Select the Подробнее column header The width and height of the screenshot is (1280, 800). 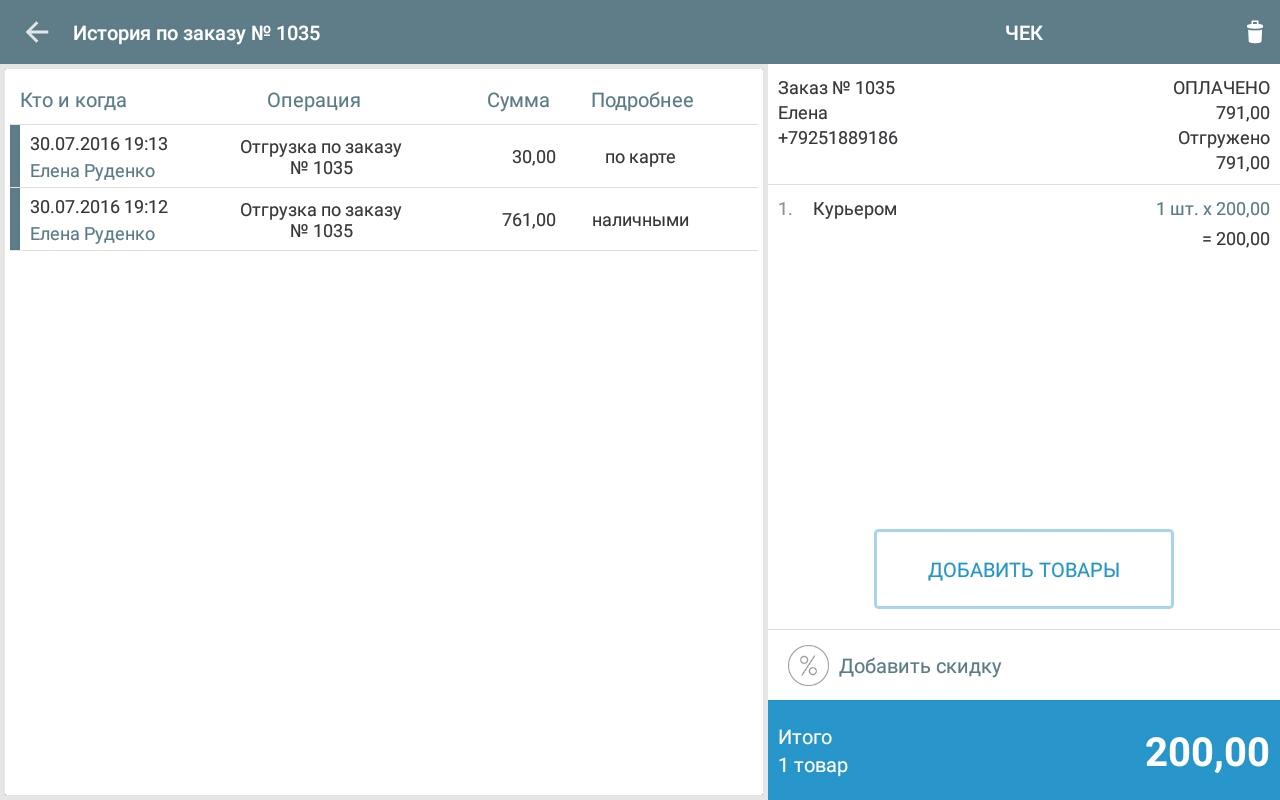coord(642,100)
